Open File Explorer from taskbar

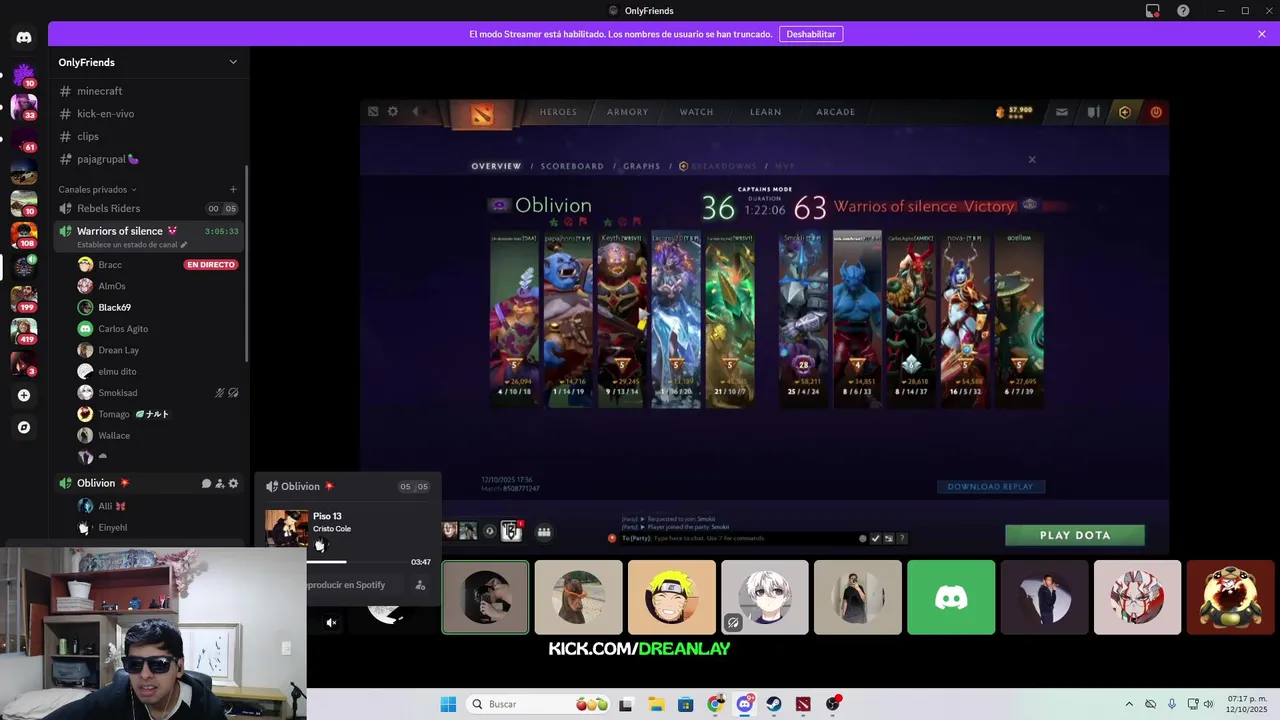pyautogui.click(x=656, y=704)
